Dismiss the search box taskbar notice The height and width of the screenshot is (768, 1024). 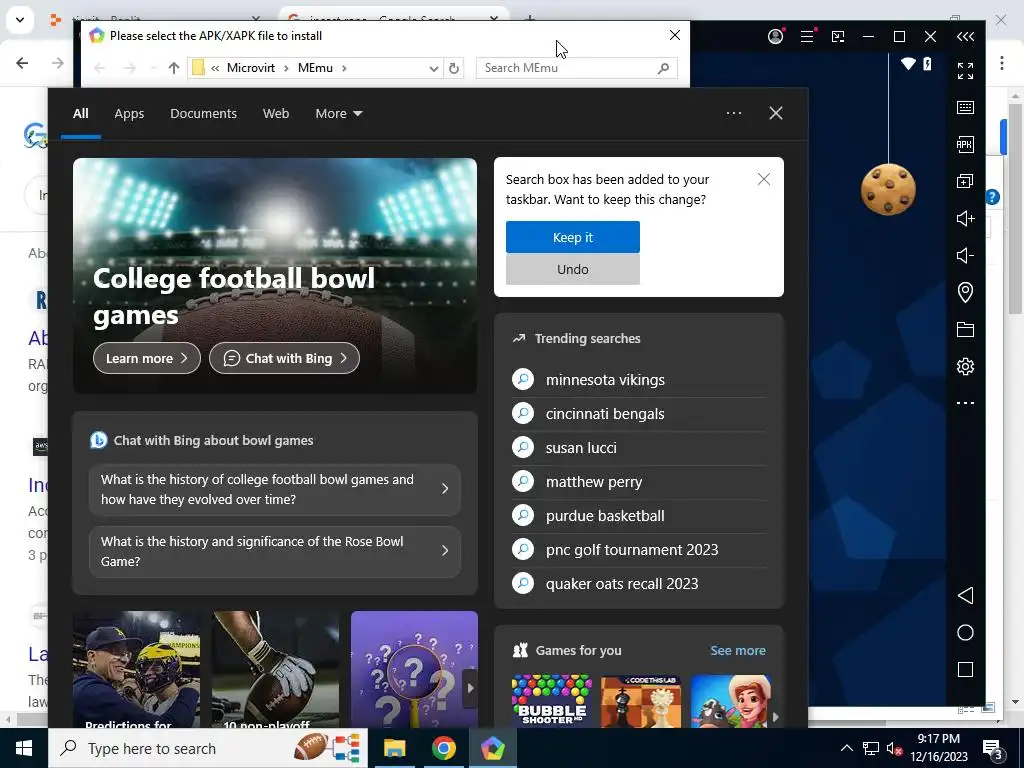coord(763,179)
